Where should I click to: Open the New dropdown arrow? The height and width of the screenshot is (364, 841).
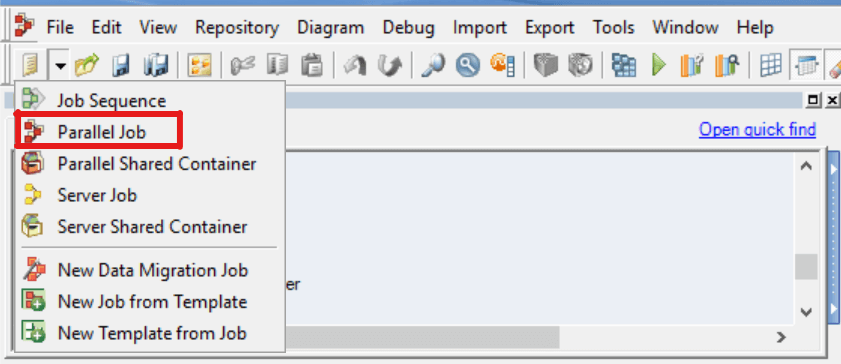coord(61,66)
